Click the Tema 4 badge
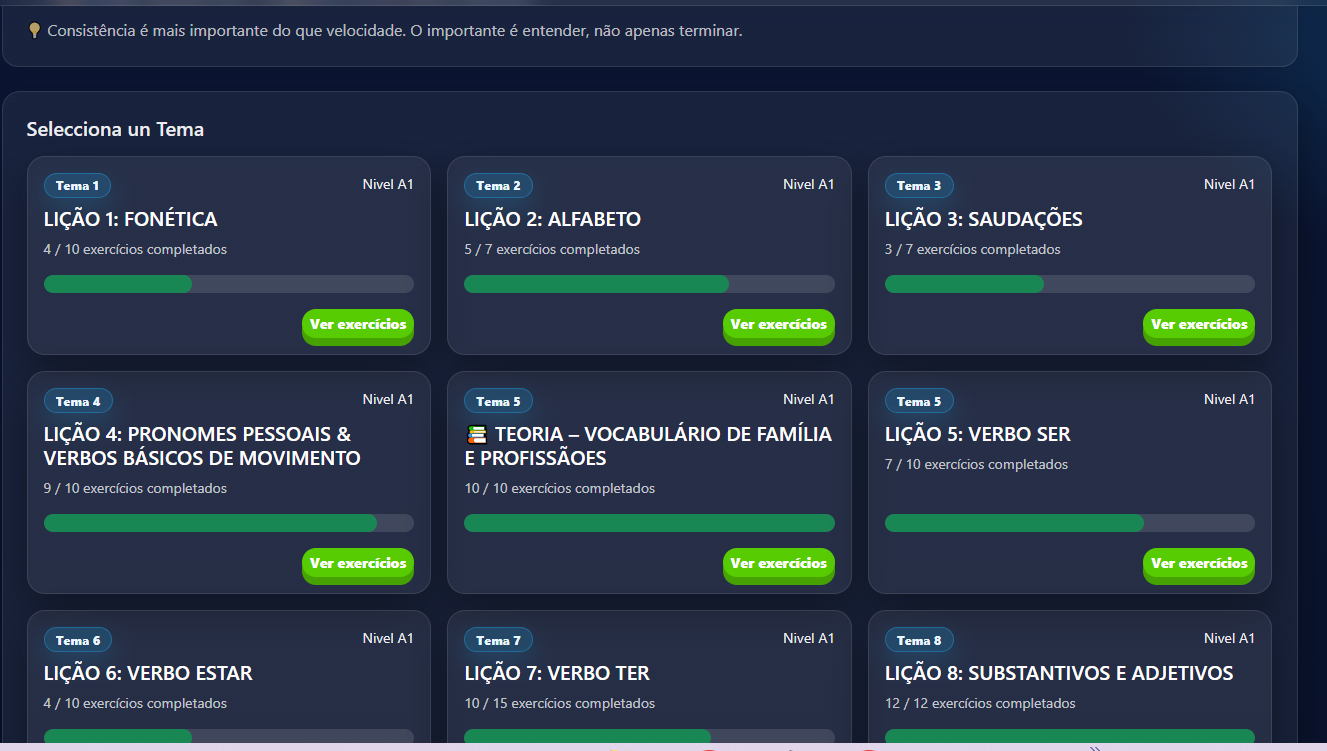 click(78, 401)
